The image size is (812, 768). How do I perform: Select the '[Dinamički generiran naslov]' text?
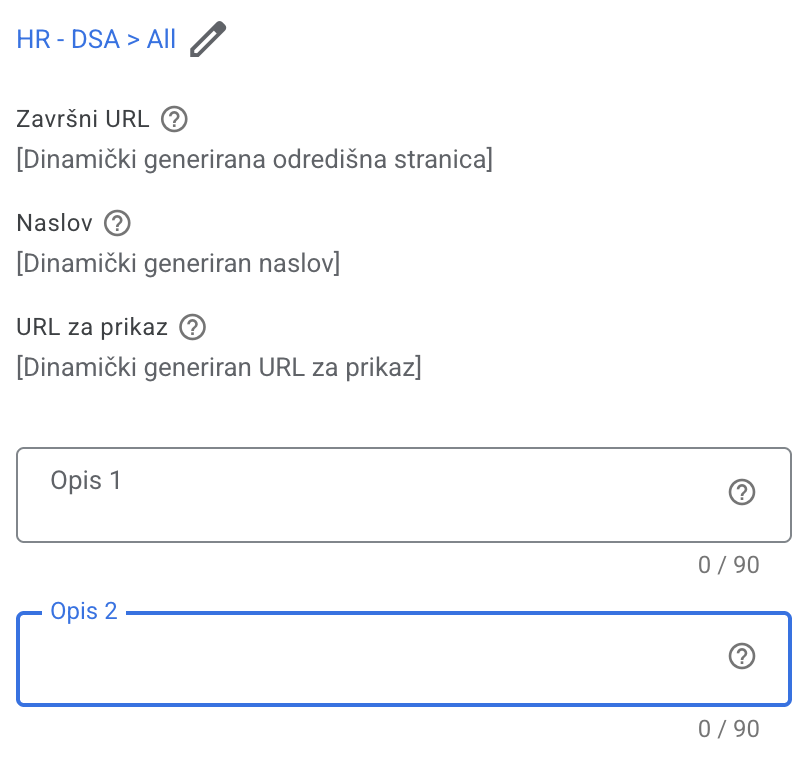[178, 264]
